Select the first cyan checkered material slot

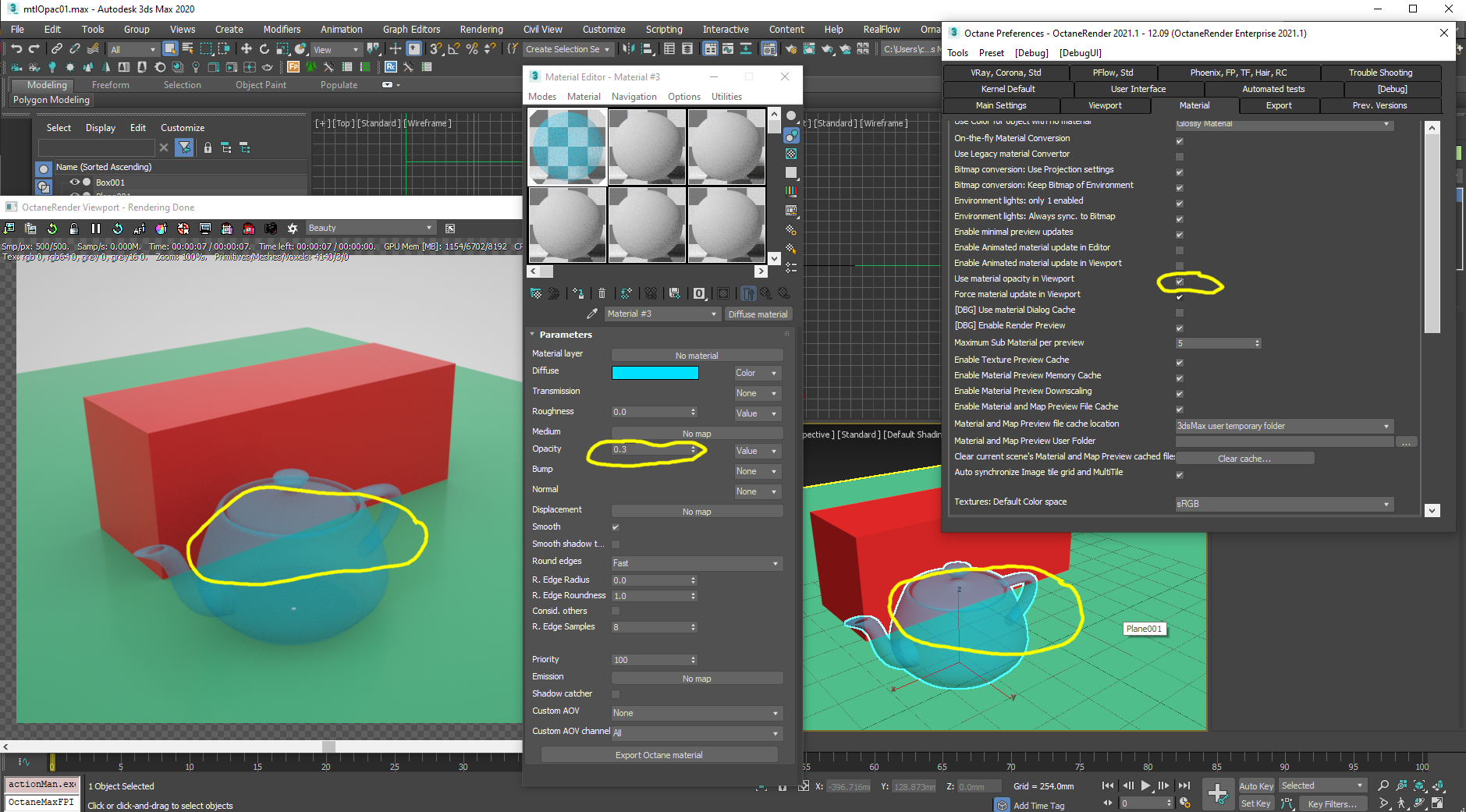tap(567, 147)
